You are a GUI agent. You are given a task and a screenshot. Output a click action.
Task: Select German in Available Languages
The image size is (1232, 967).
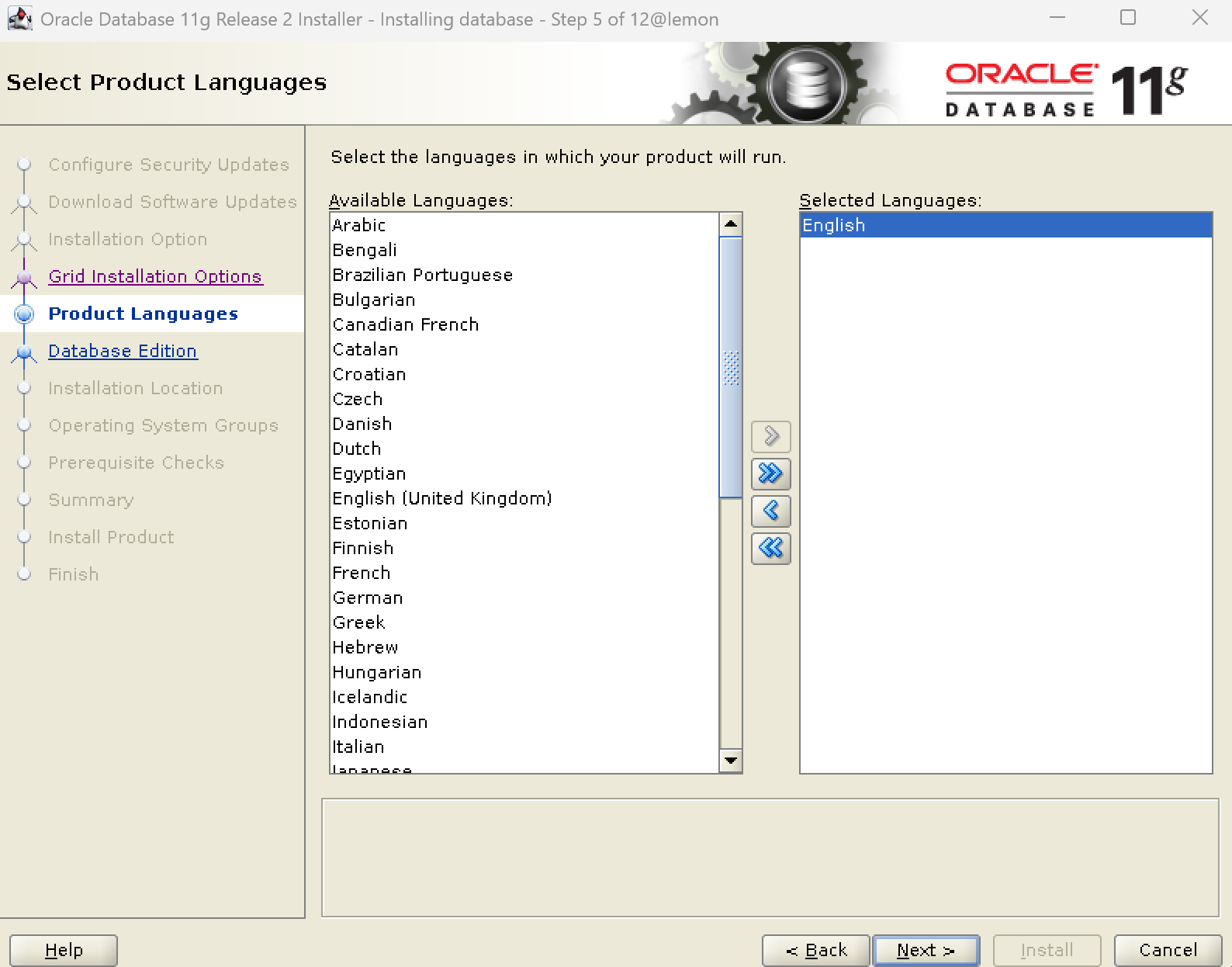coord(524,598)
